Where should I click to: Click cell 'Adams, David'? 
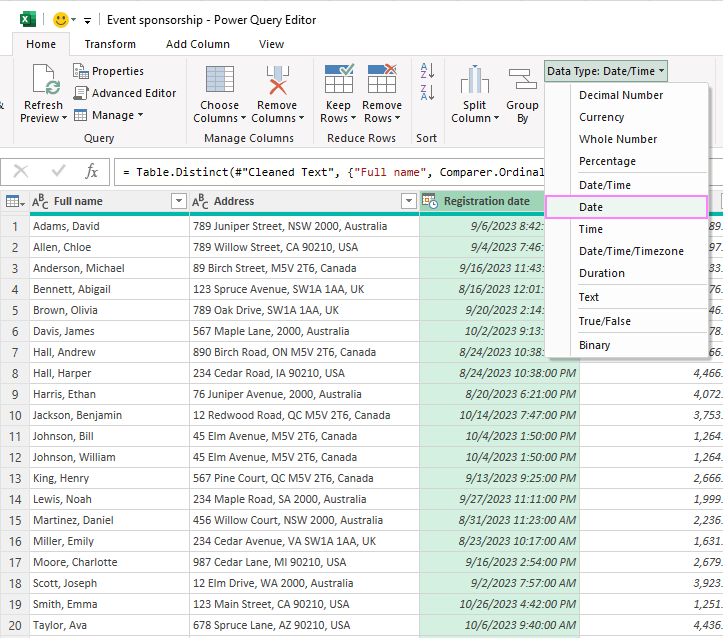pyautogui.click(x=110, y=226)
